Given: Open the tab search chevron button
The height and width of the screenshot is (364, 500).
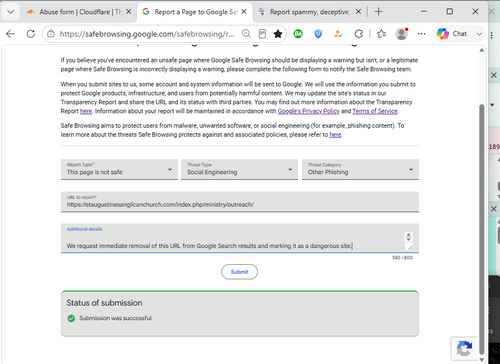Looking at the screenshot, I should [10, 12].
